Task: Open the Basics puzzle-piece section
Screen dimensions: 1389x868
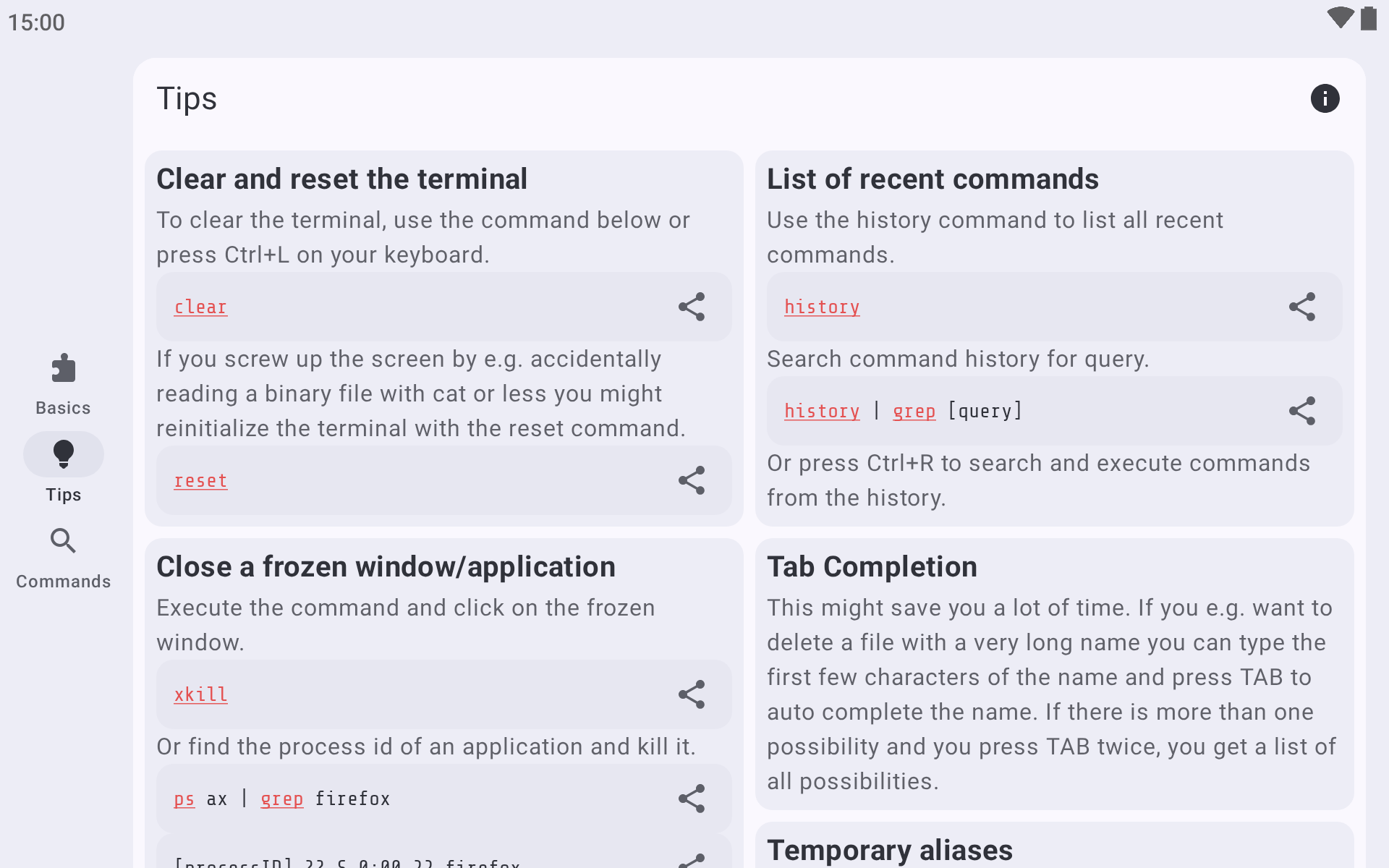Action: 64,385
